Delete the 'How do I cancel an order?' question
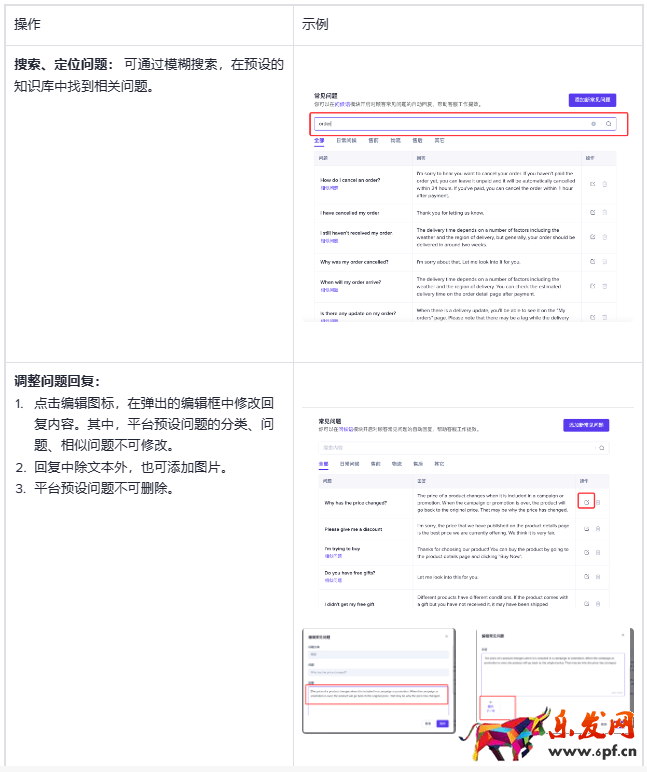The height and width of the screenshot is (772, 647). point(605,184)
